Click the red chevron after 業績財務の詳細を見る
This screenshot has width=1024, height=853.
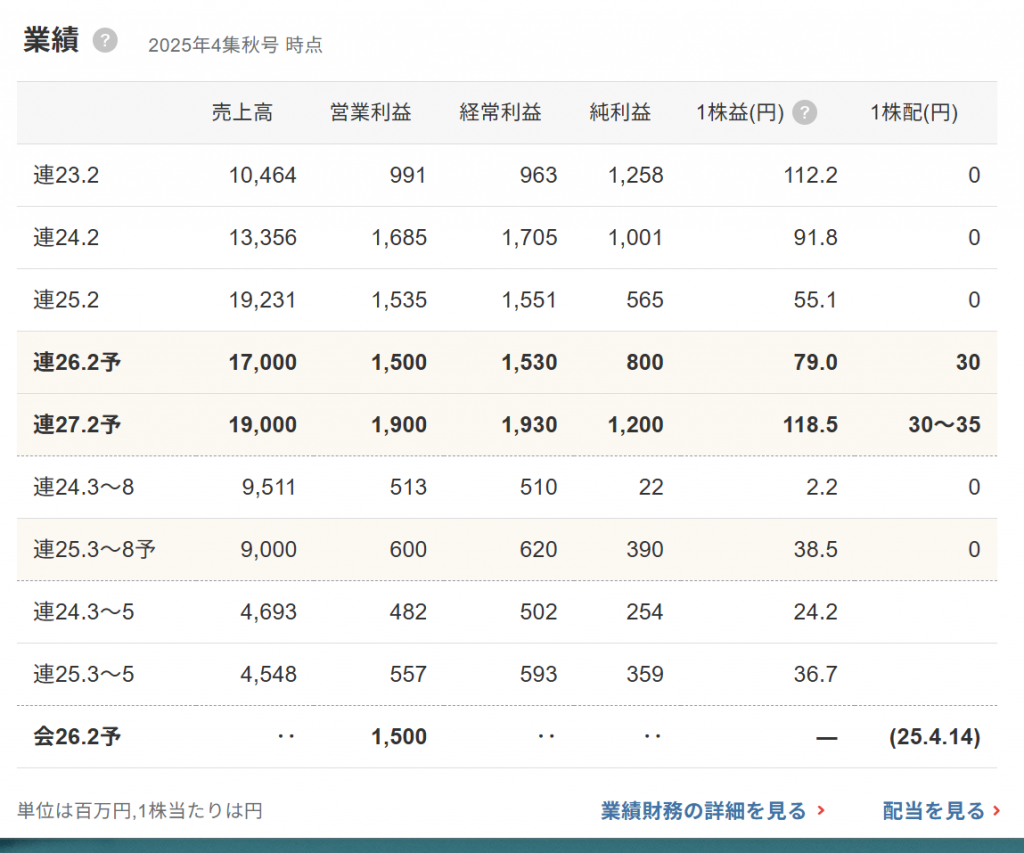821,811
